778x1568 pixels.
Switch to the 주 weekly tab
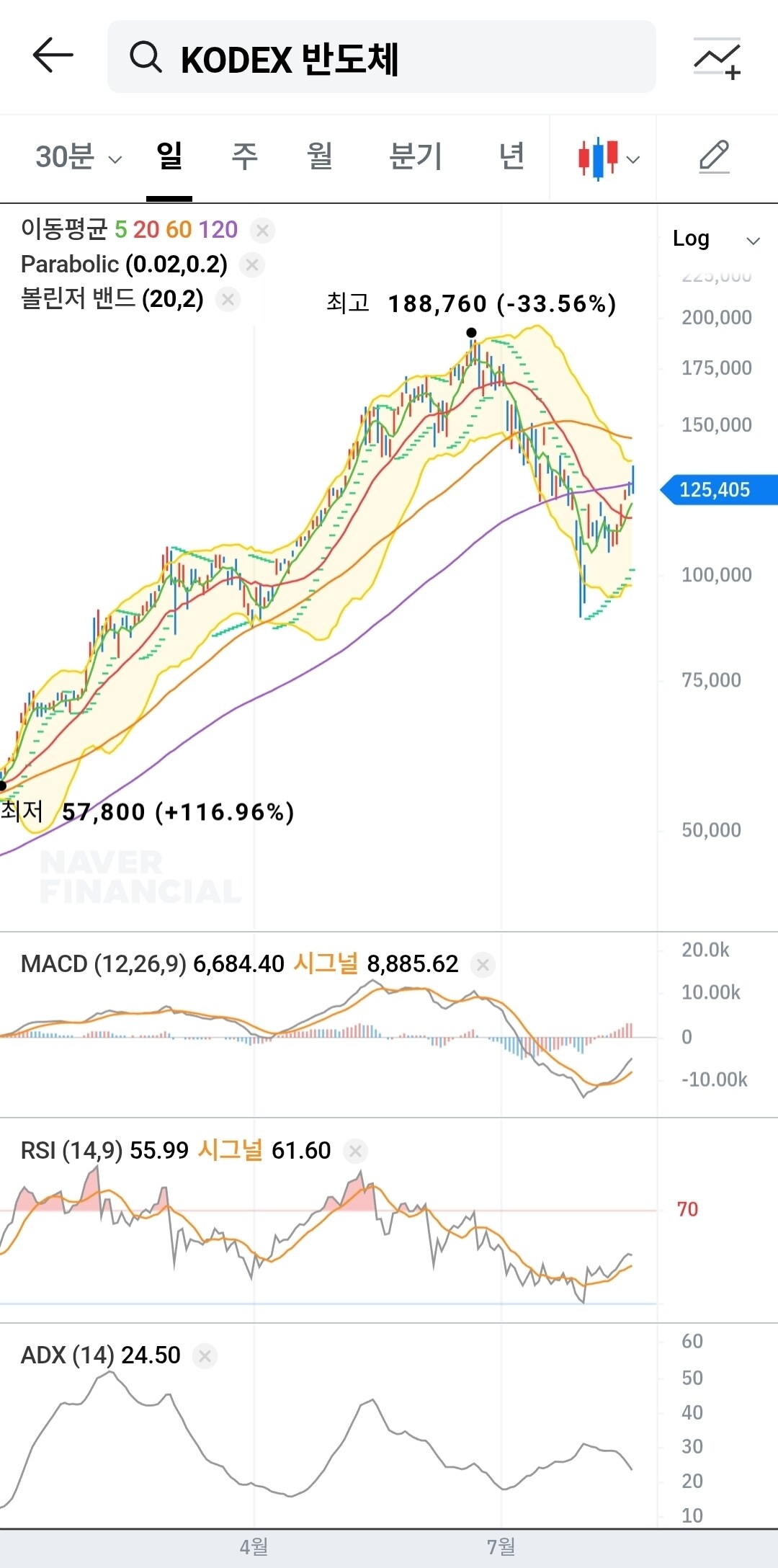click(x=244, y=156)
